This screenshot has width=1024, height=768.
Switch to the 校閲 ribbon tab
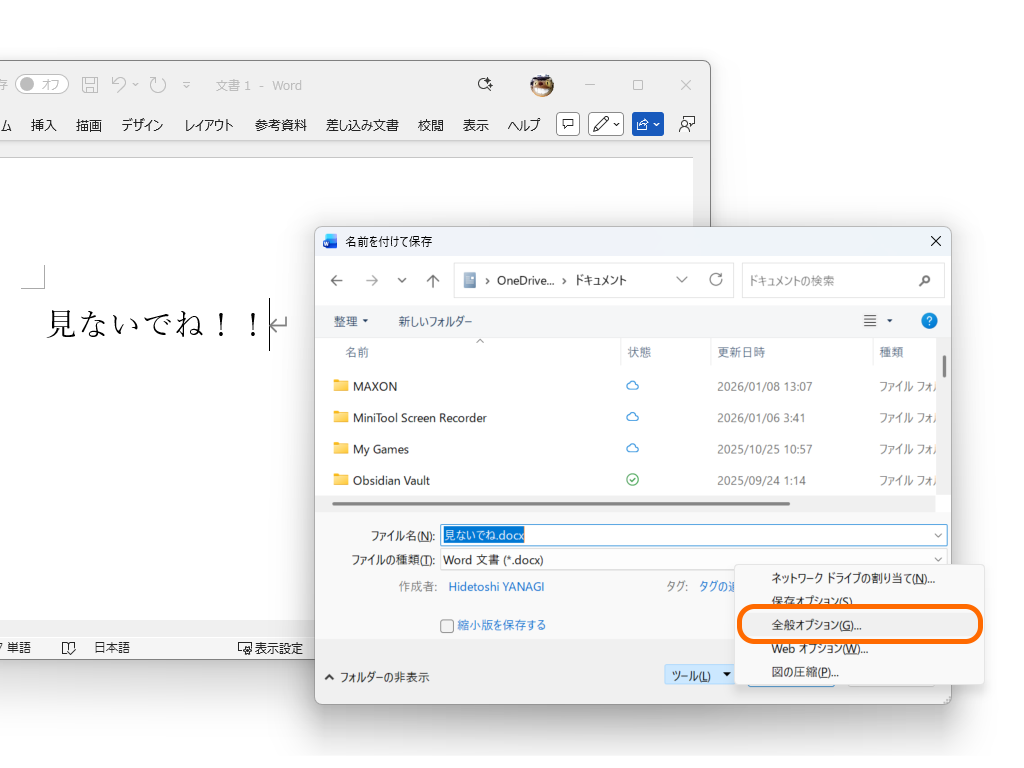(430, 124)
